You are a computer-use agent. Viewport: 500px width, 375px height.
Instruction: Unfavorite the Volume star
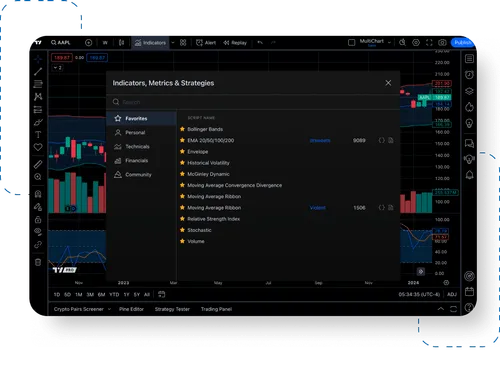pos(182,241)
